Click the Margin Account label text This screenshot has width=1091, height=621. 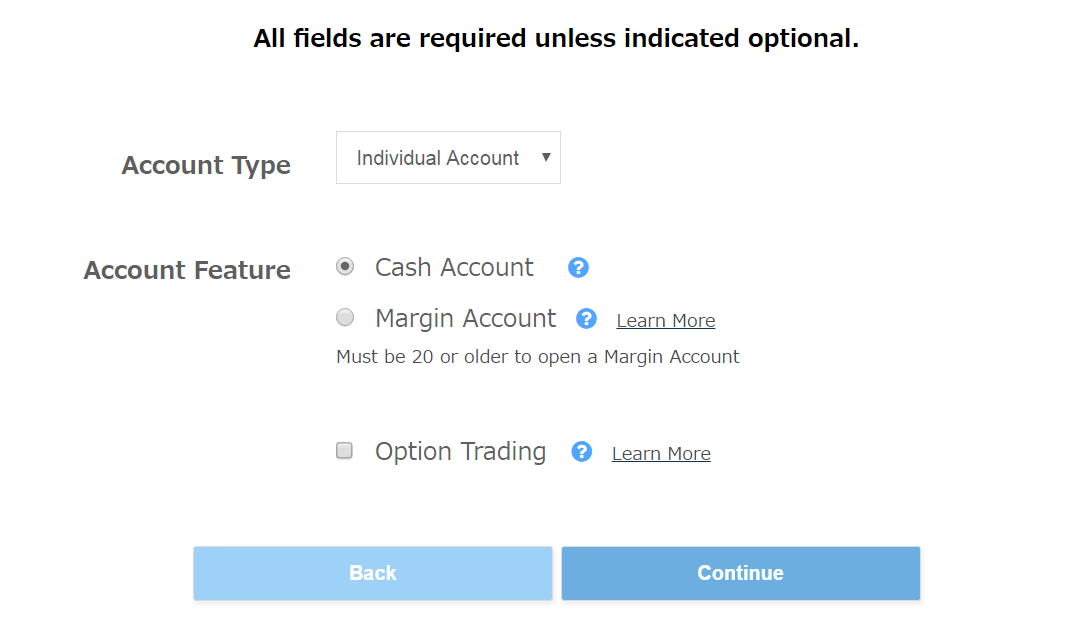click(465, 319)
